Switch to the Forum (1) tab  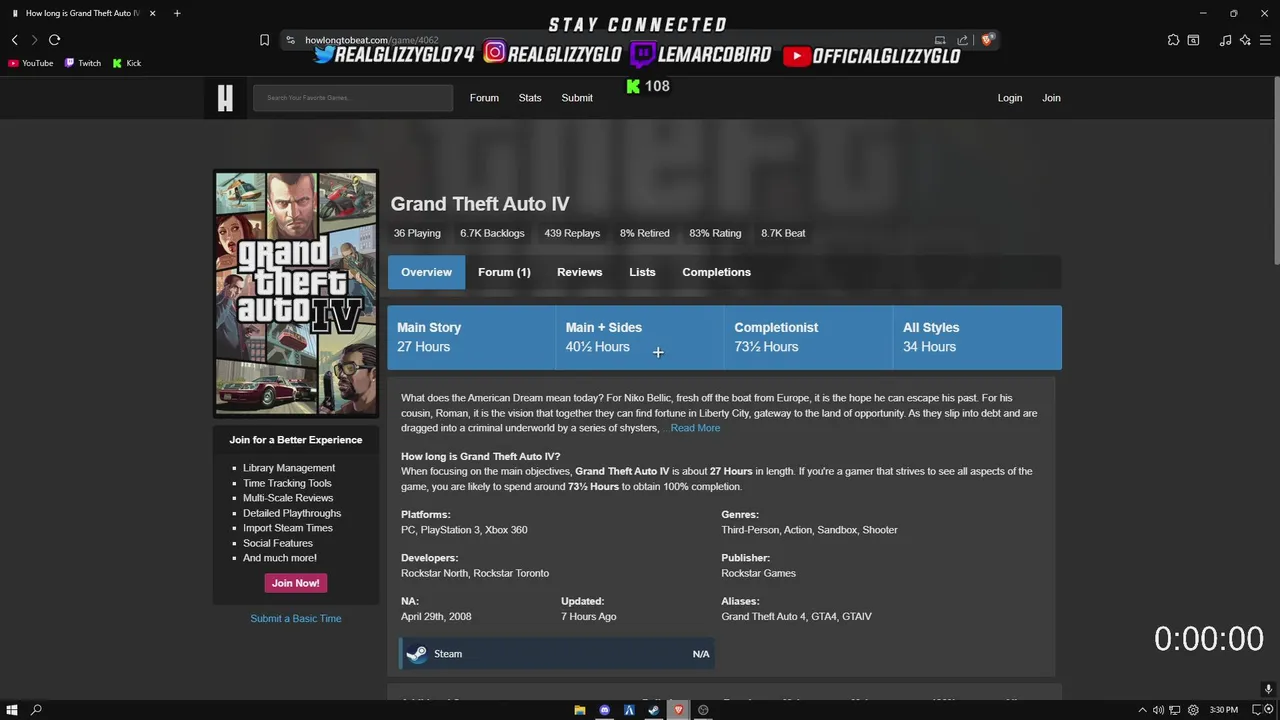[504, 272]
